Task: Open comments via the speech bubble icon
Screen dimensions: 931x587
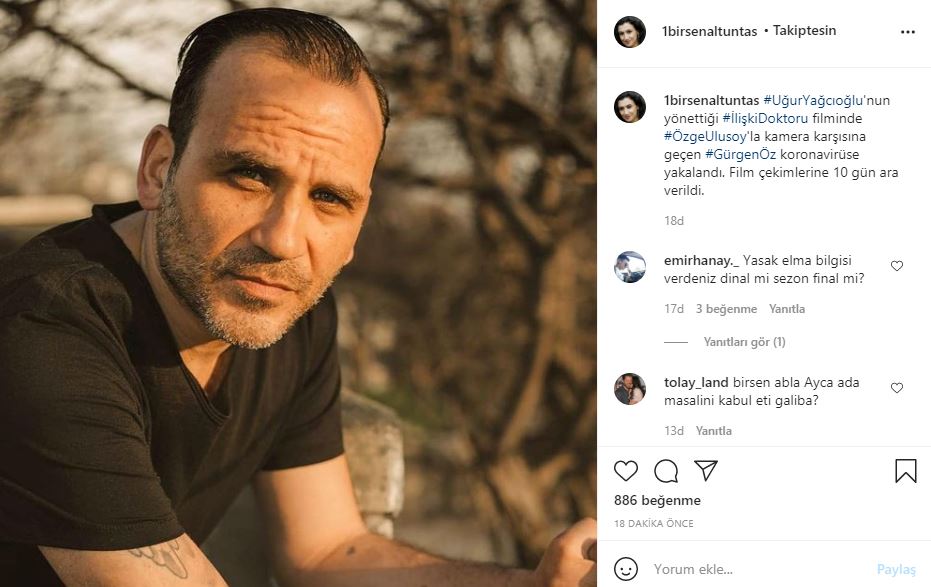Action: pyautogui.click(x=666, y=471)
